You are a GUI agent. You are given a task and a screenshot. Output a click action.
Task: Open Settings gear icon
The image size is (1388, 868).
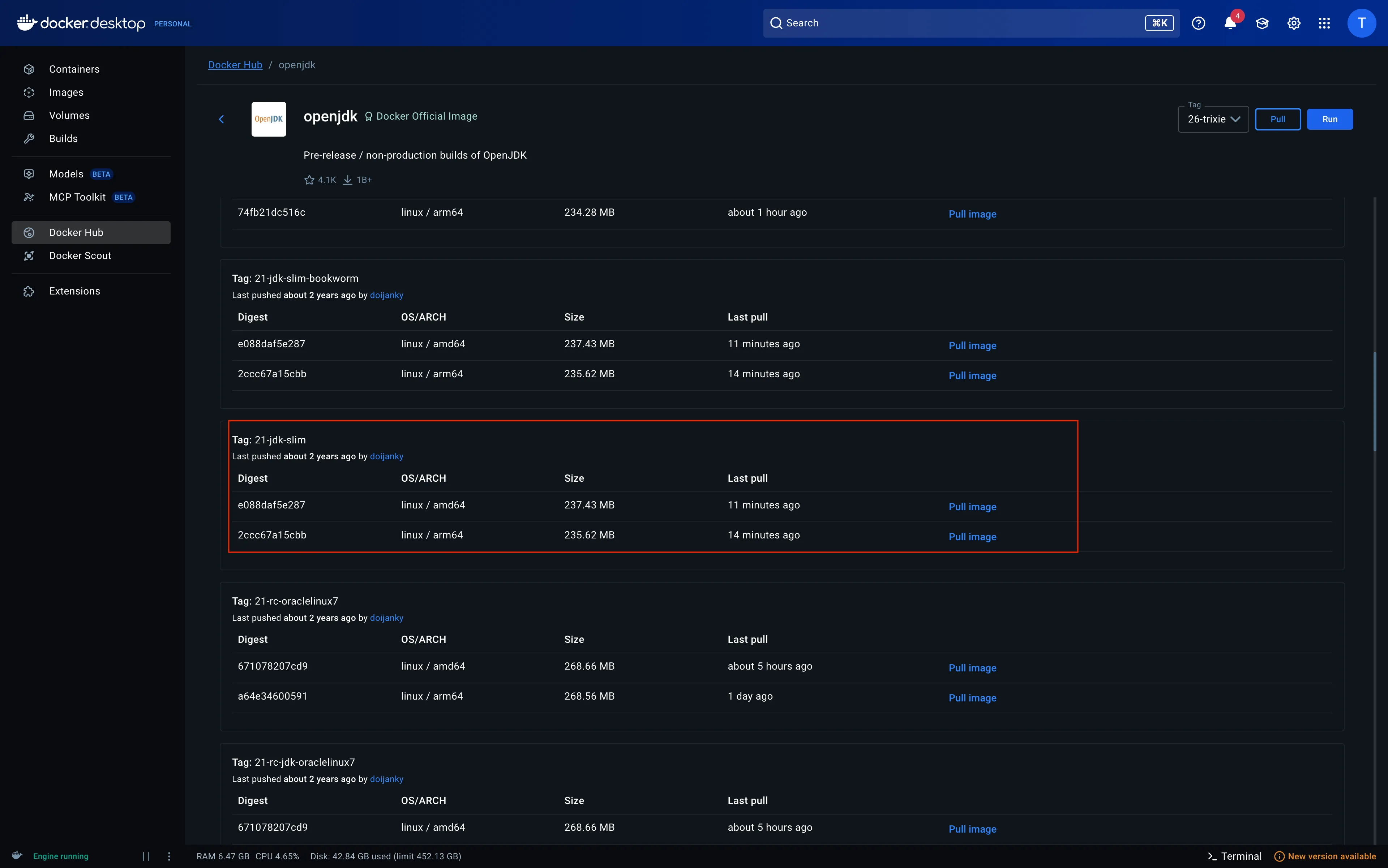(x=1294, y=23)
